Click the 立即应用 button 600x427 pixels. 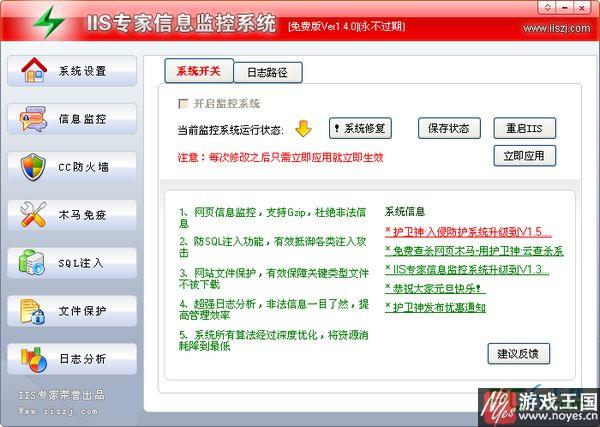[x=525, y=156]
